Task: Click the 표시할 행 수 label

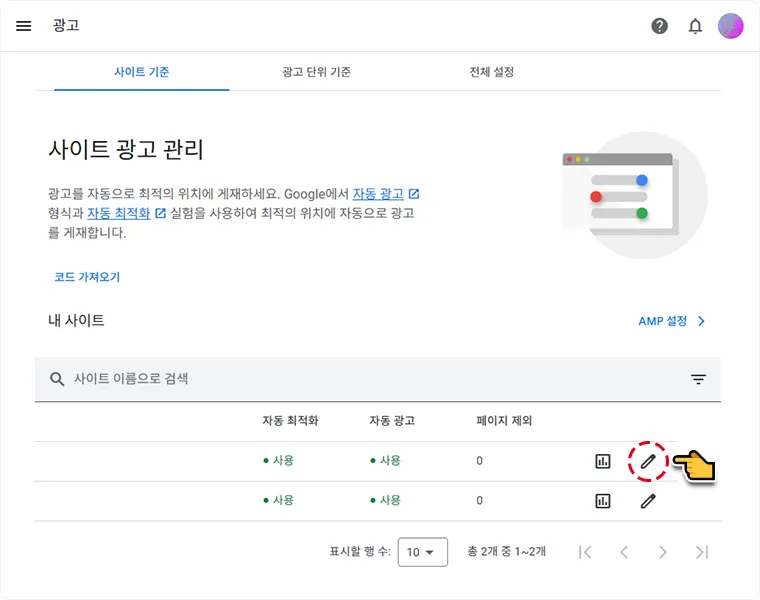Action: coord(360,552)
